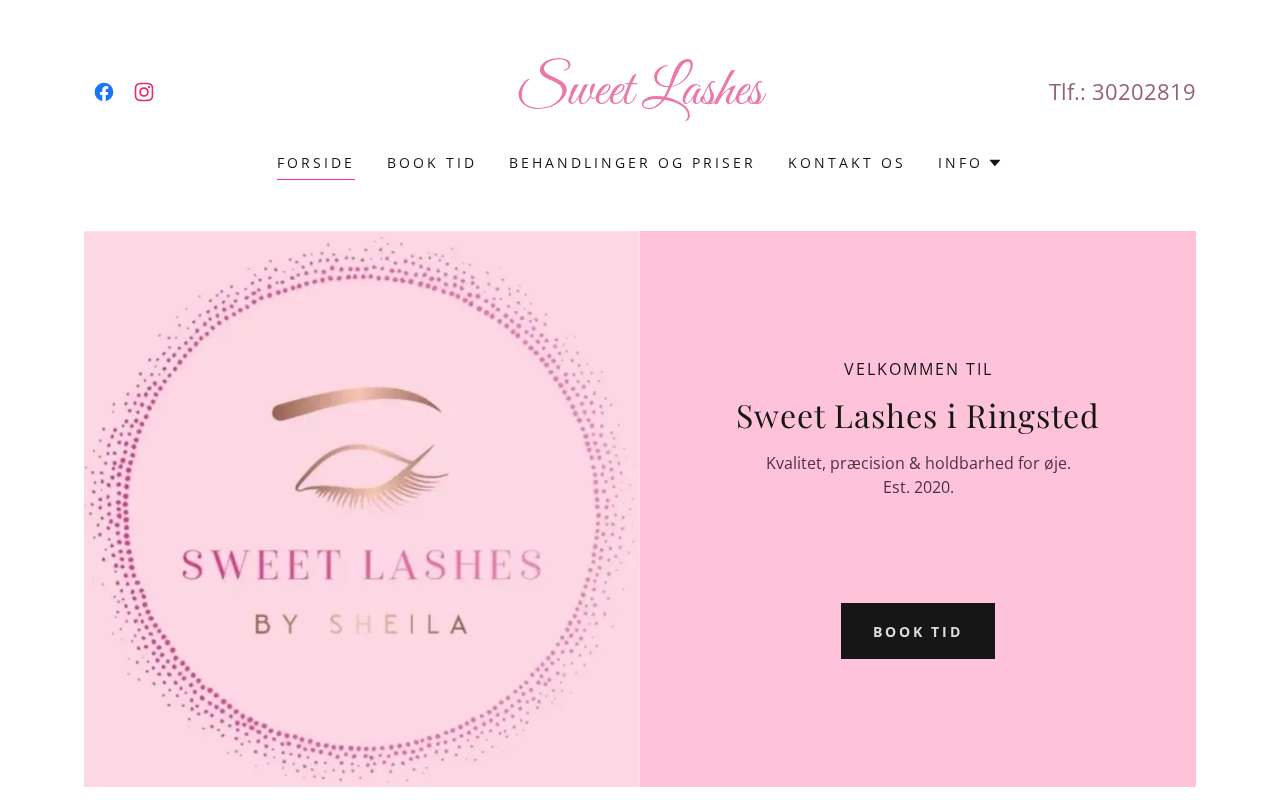Screen dimensions: 1280x800
Task: Select the heading Sweet Lashes i Ringsted
Action: click(918, 415)
